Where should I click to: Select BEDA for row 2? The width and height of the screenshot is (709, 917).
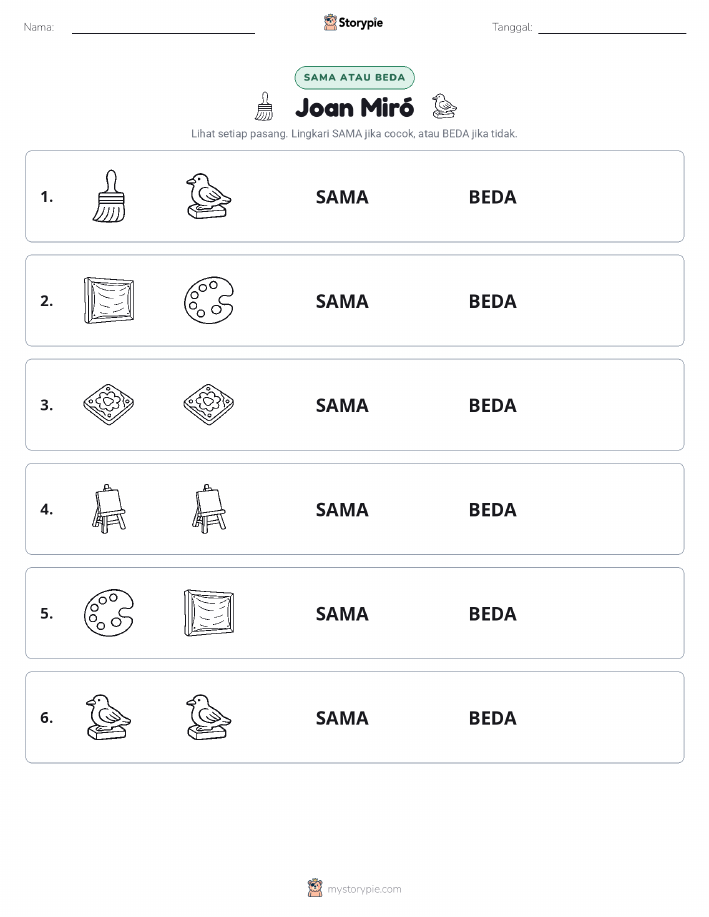tap(493, 301)
